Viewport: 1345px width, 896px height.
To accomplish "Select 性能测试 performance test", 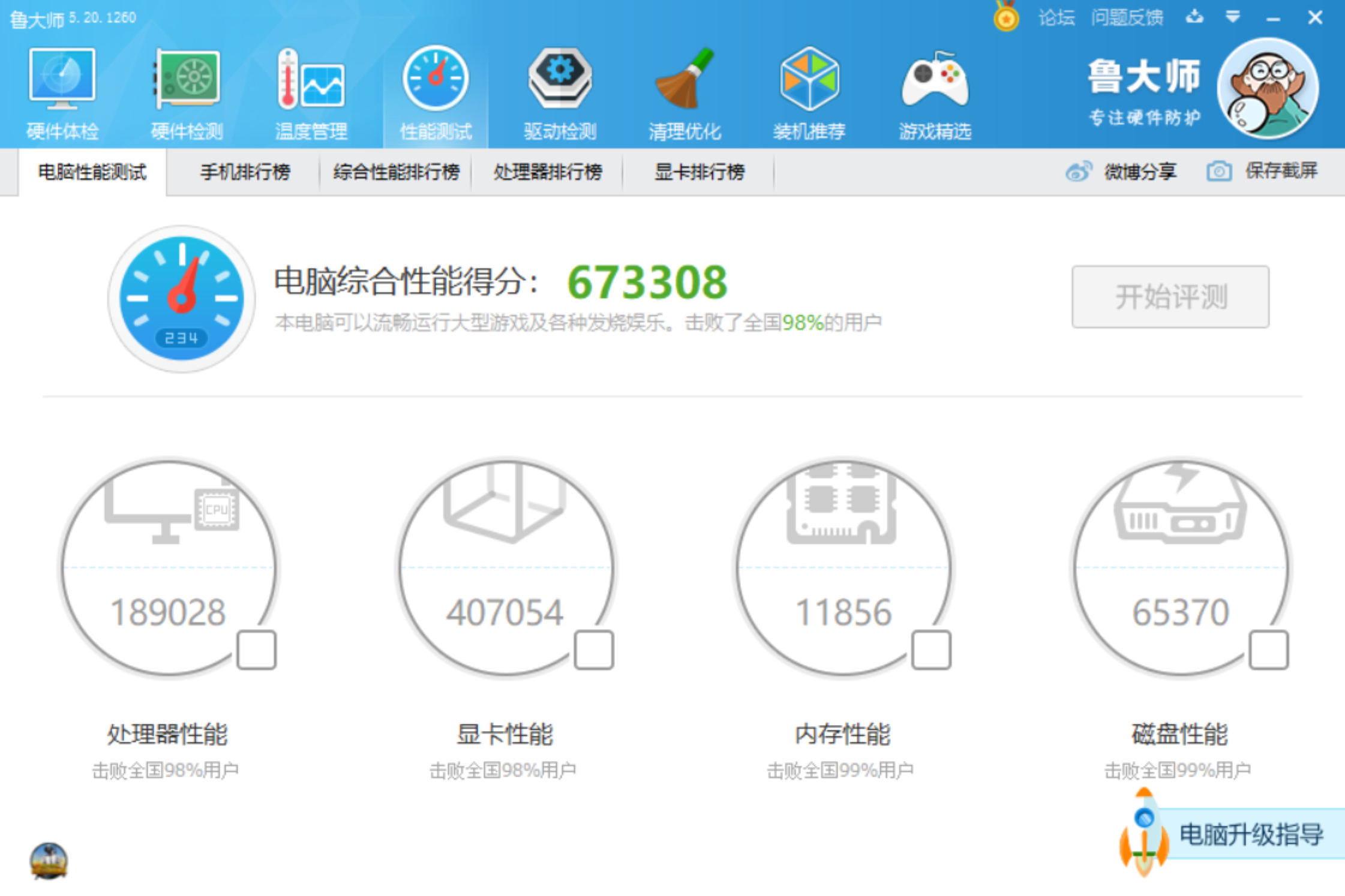I will click(436, 94).
